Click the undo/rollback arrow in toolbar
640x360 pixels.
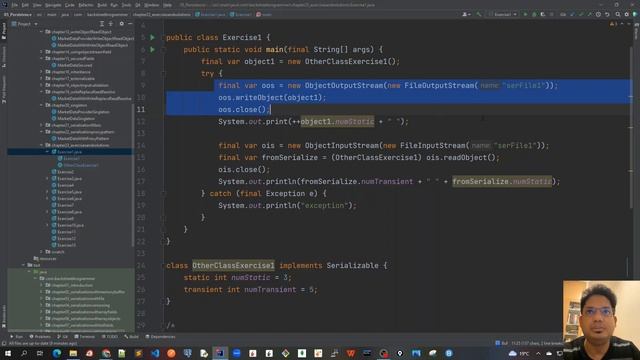(x=607, y=14)
